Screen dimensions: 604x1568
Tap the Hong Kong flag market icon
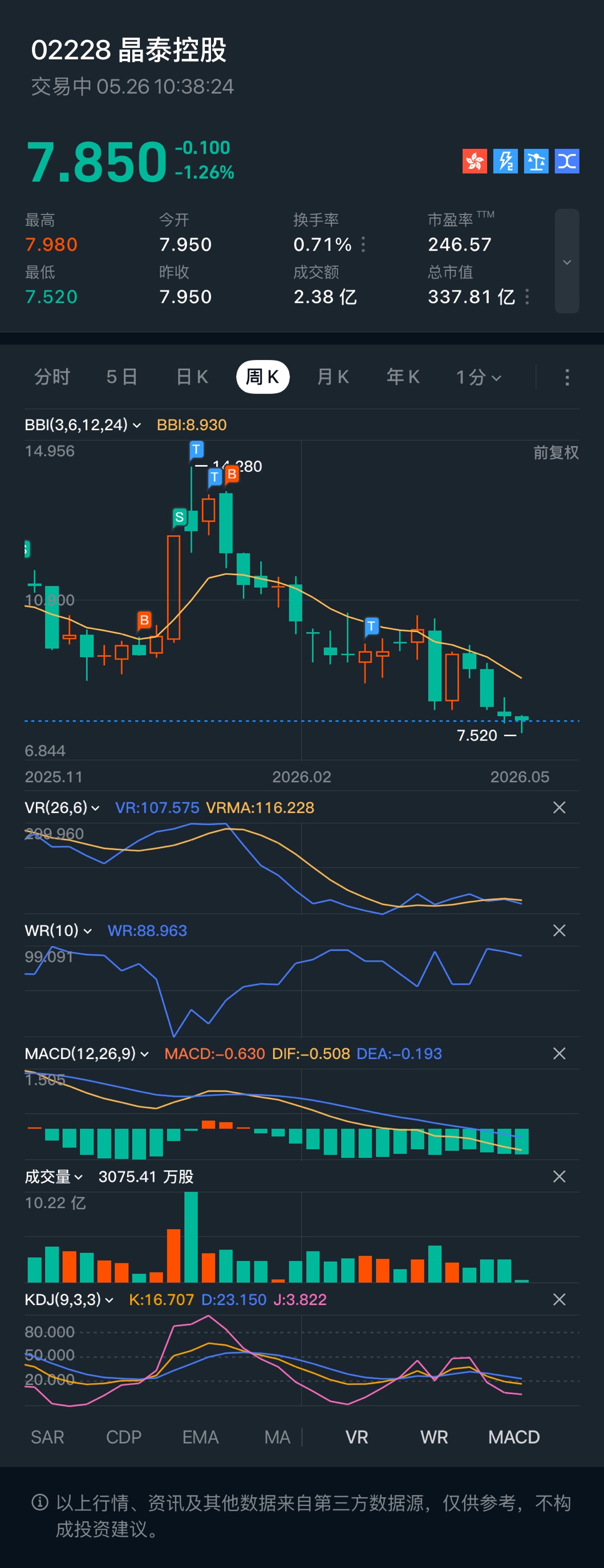[475, 161]
